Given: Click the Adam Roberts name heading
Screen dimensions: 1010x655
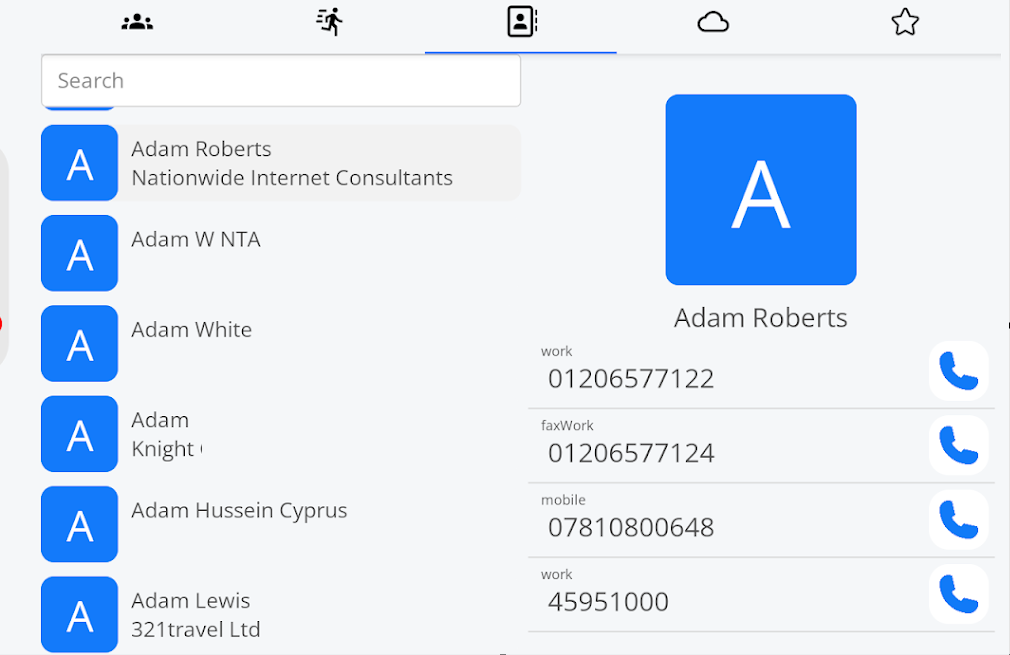Looking at the screenshot, I should pos(760,318).
